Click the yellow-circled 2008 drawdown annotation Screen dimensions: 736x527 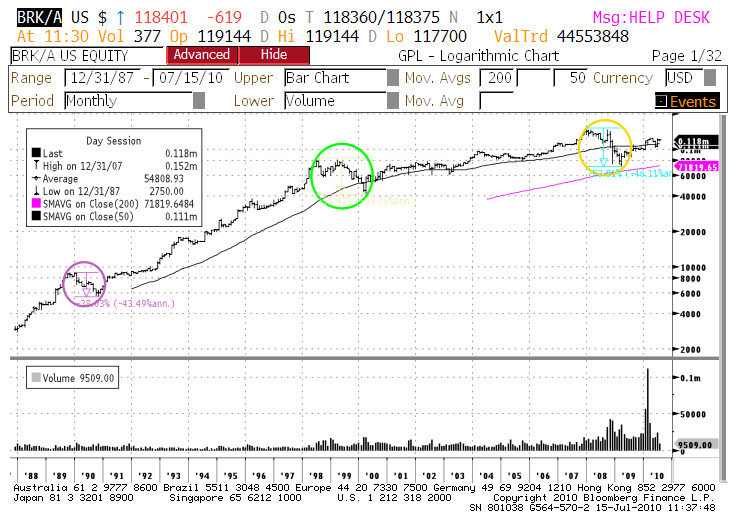pos(605,146)
